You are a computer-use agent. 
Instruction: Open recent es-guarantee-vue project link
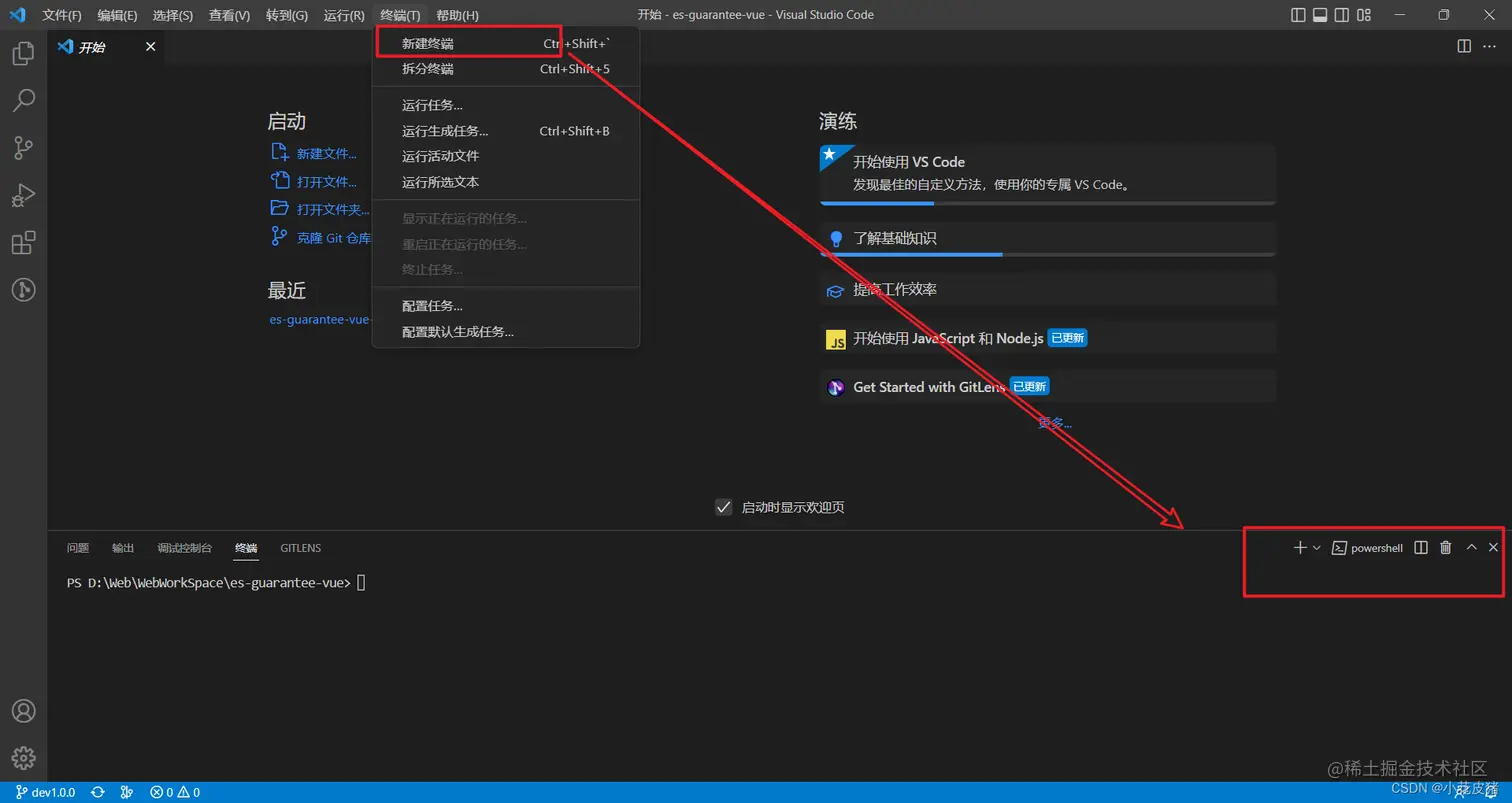(x=320, y=320)
